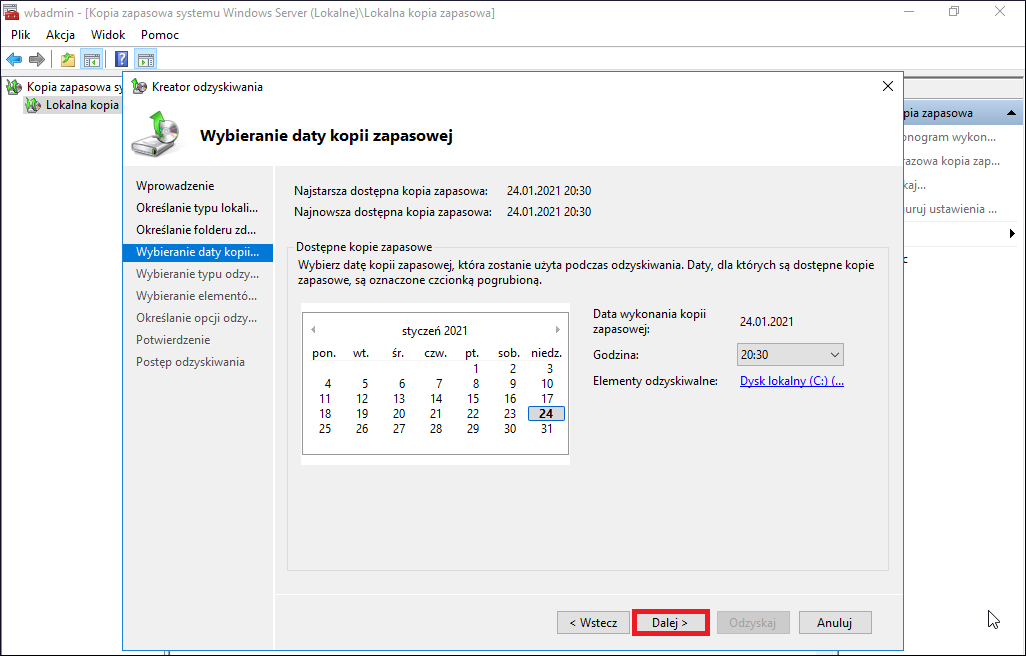Toggle the action pane toolbar icon
The image size is (1026, 656).
pos(145,60)
